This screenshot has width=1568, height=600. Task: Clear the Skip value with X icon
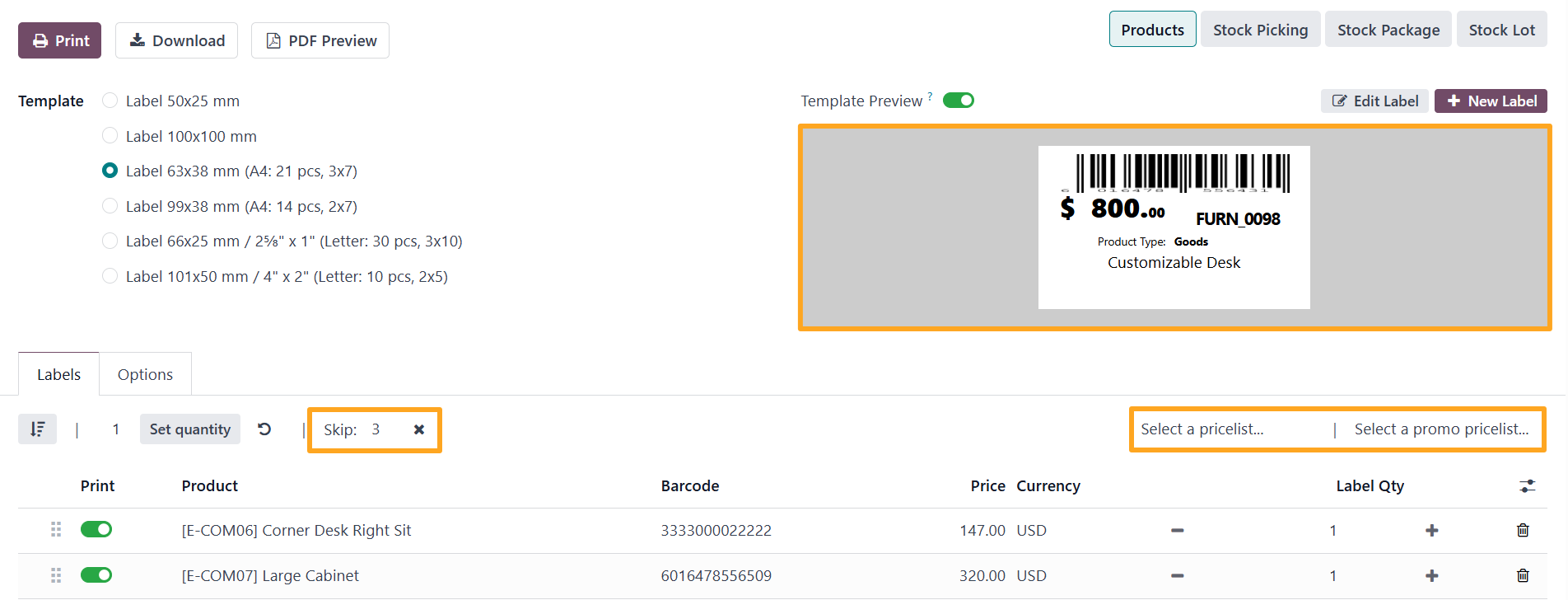click(419, 429)
